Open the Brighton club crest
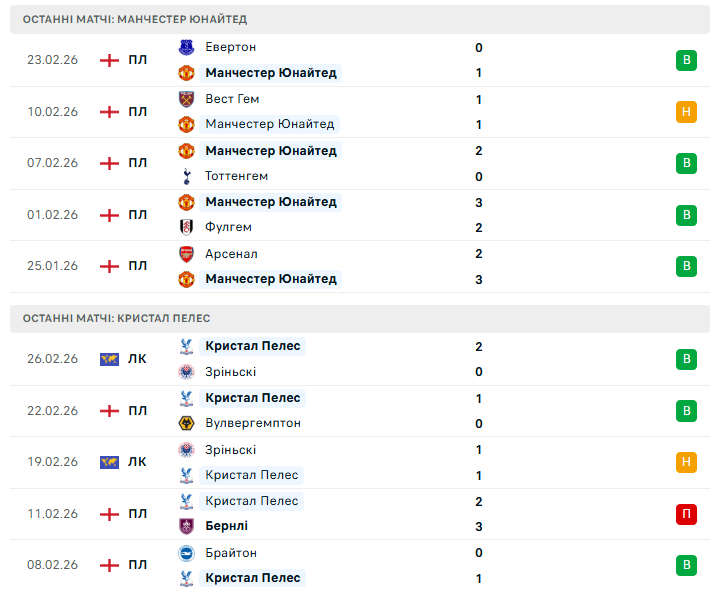The width and height of the screenshot is (718, 598). pos(186,553)
